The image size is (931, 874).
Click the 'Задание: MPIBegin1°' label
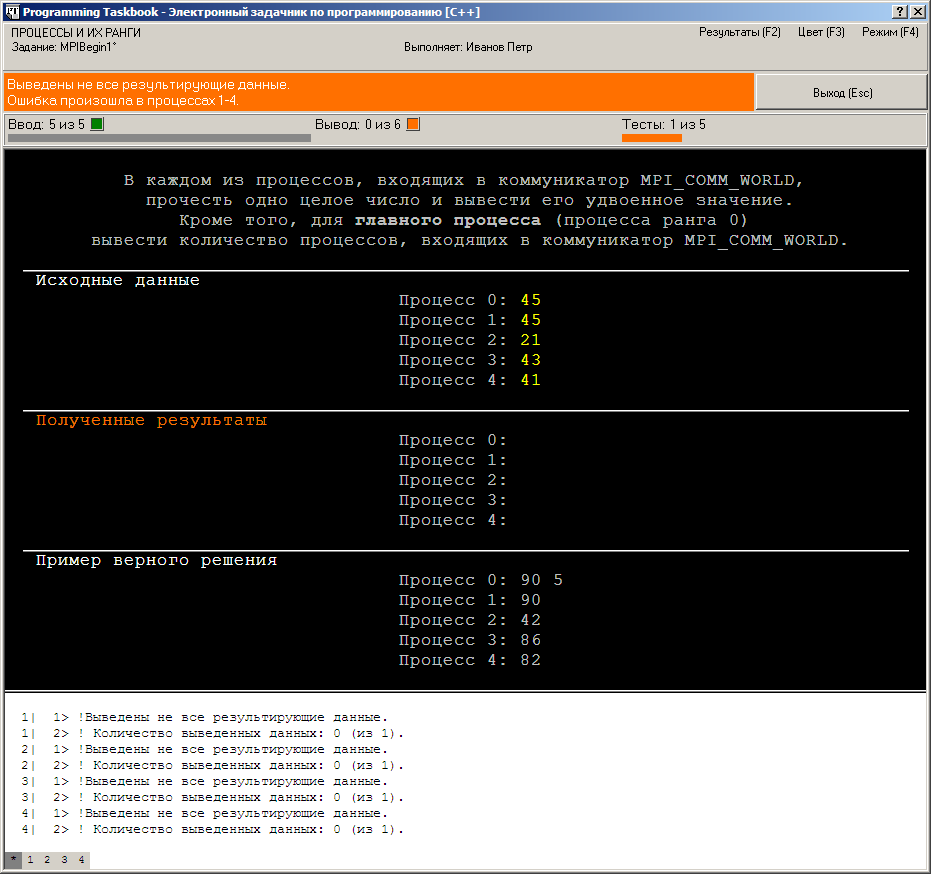click(64, 48)
